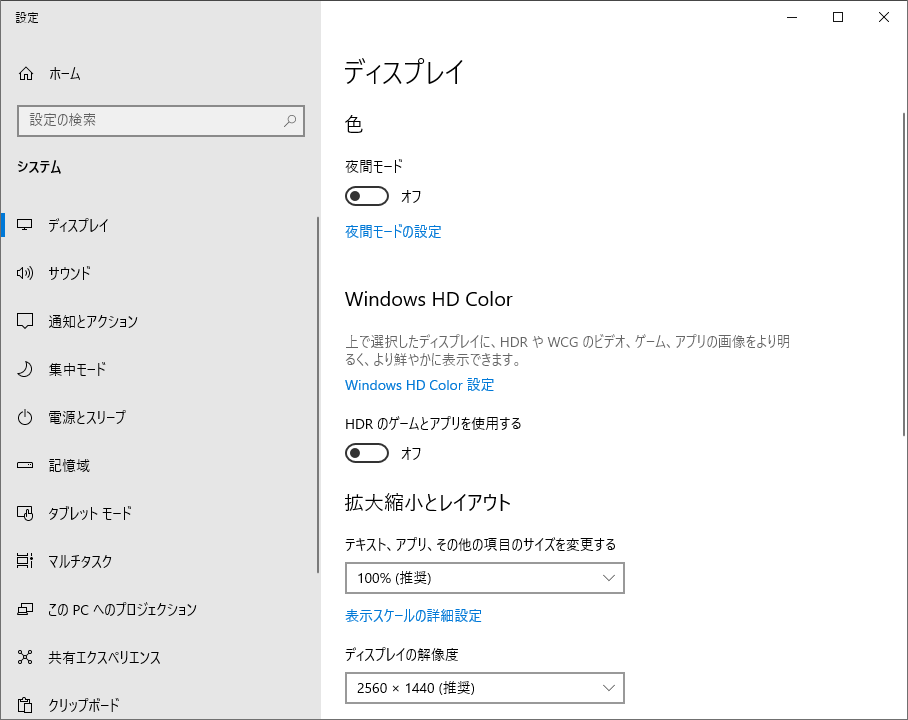
Task: Click the Tablet Mode icon
Action: (25, 513)
